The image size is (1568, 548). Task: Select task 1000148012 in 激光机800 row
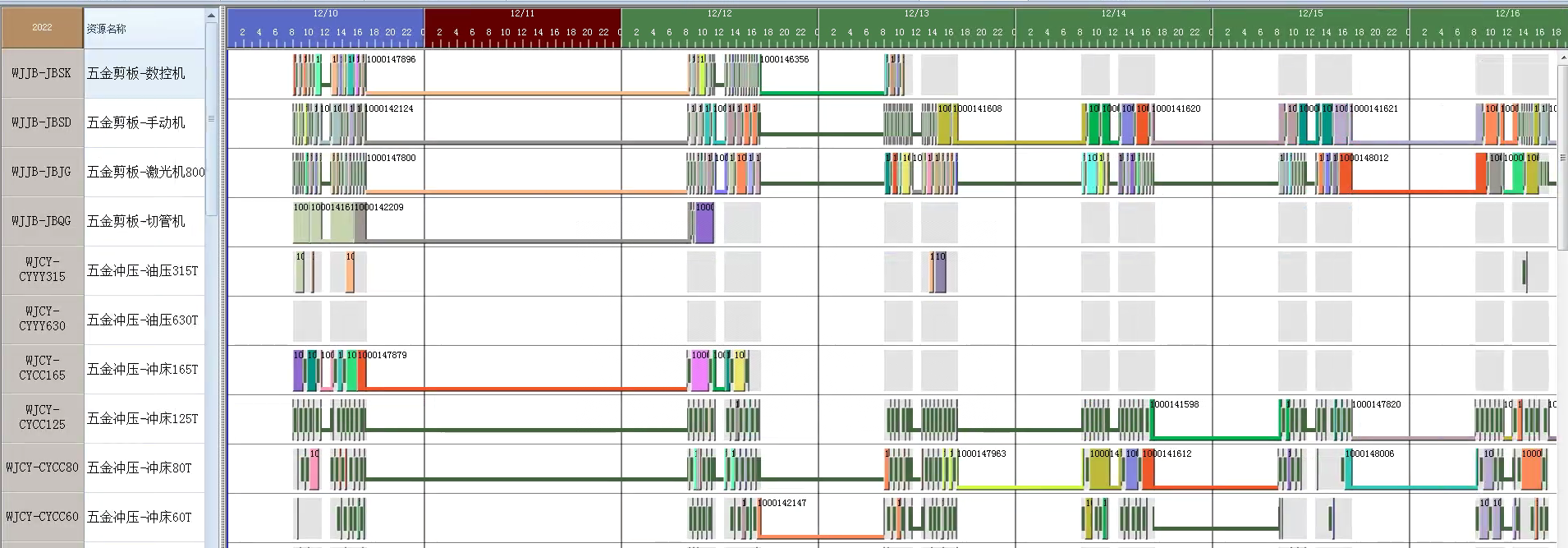tap(1364, 158)
